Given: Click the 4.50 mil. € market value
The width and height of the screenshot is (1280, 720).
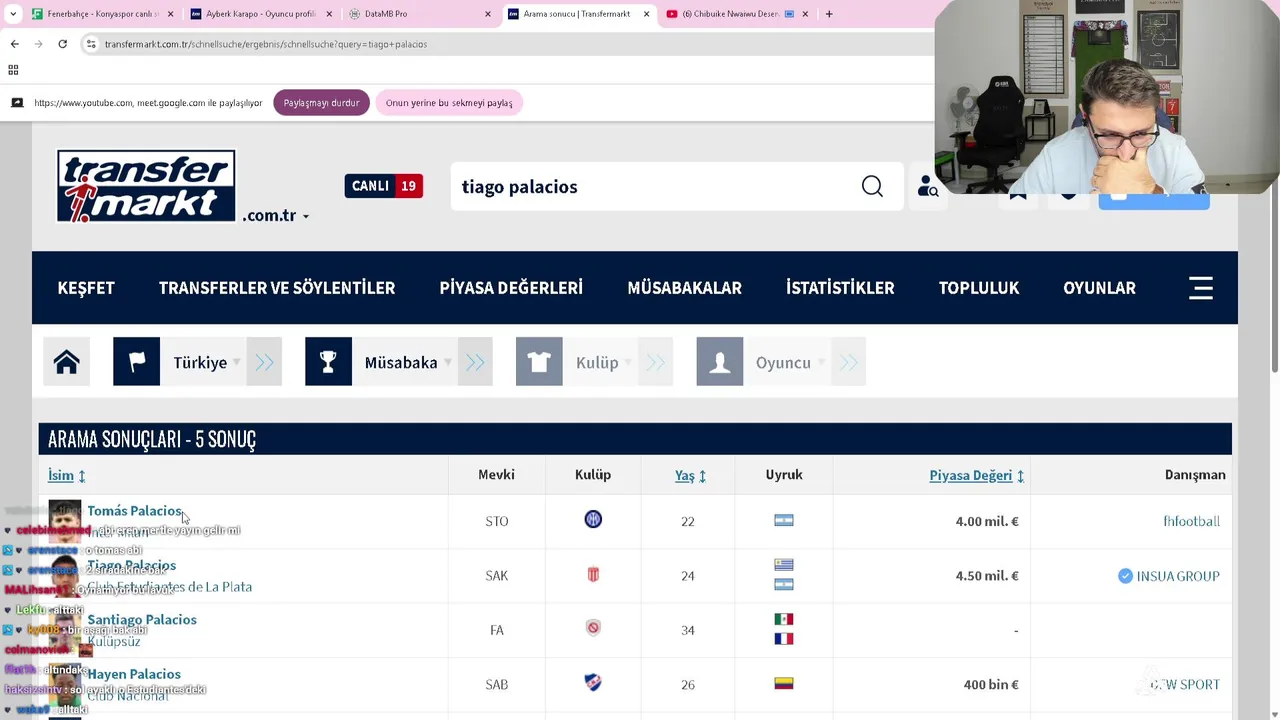Looking at the screenshot, I should [987, 576].
